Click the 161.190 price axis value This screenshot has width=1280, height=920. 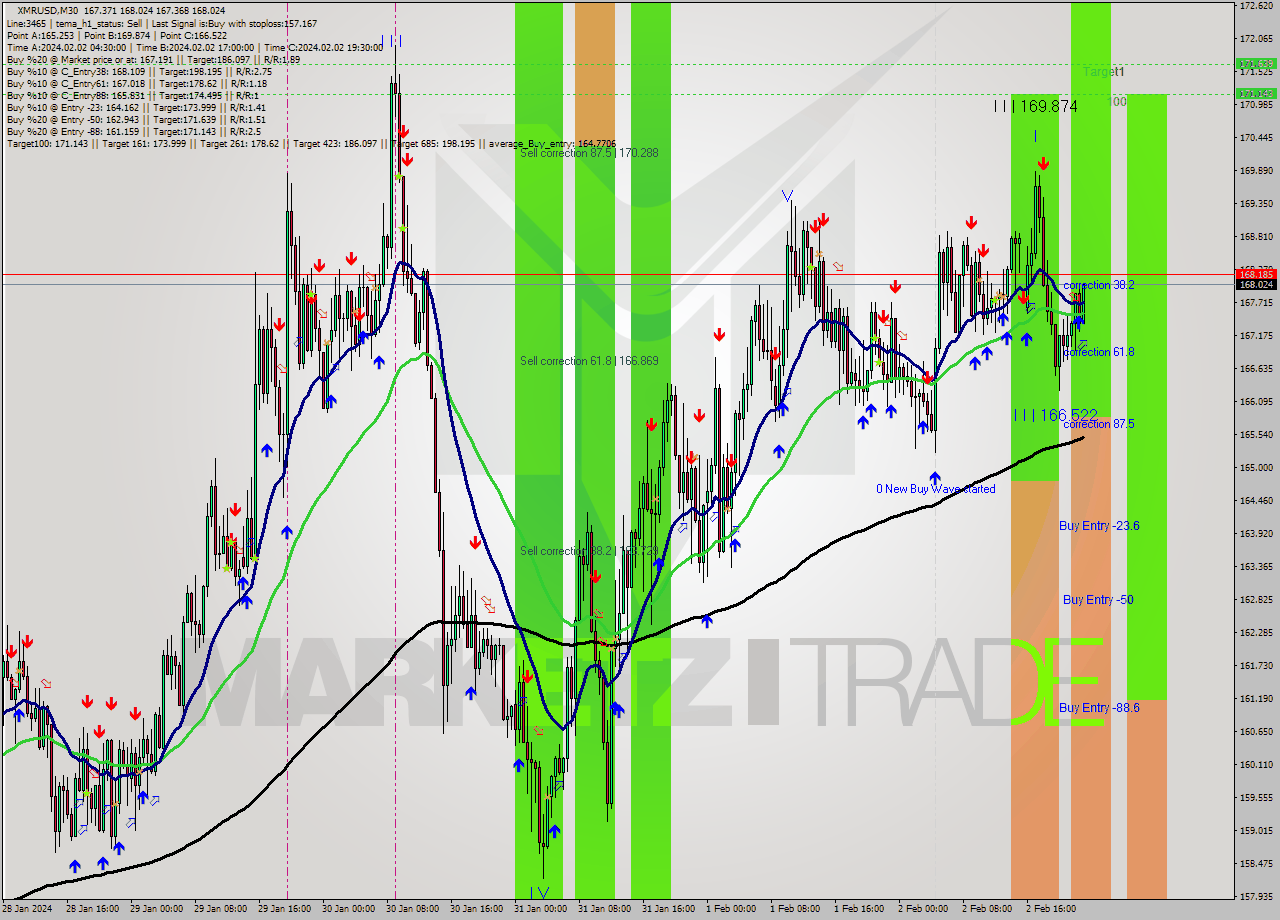[x=1256, y=698]
